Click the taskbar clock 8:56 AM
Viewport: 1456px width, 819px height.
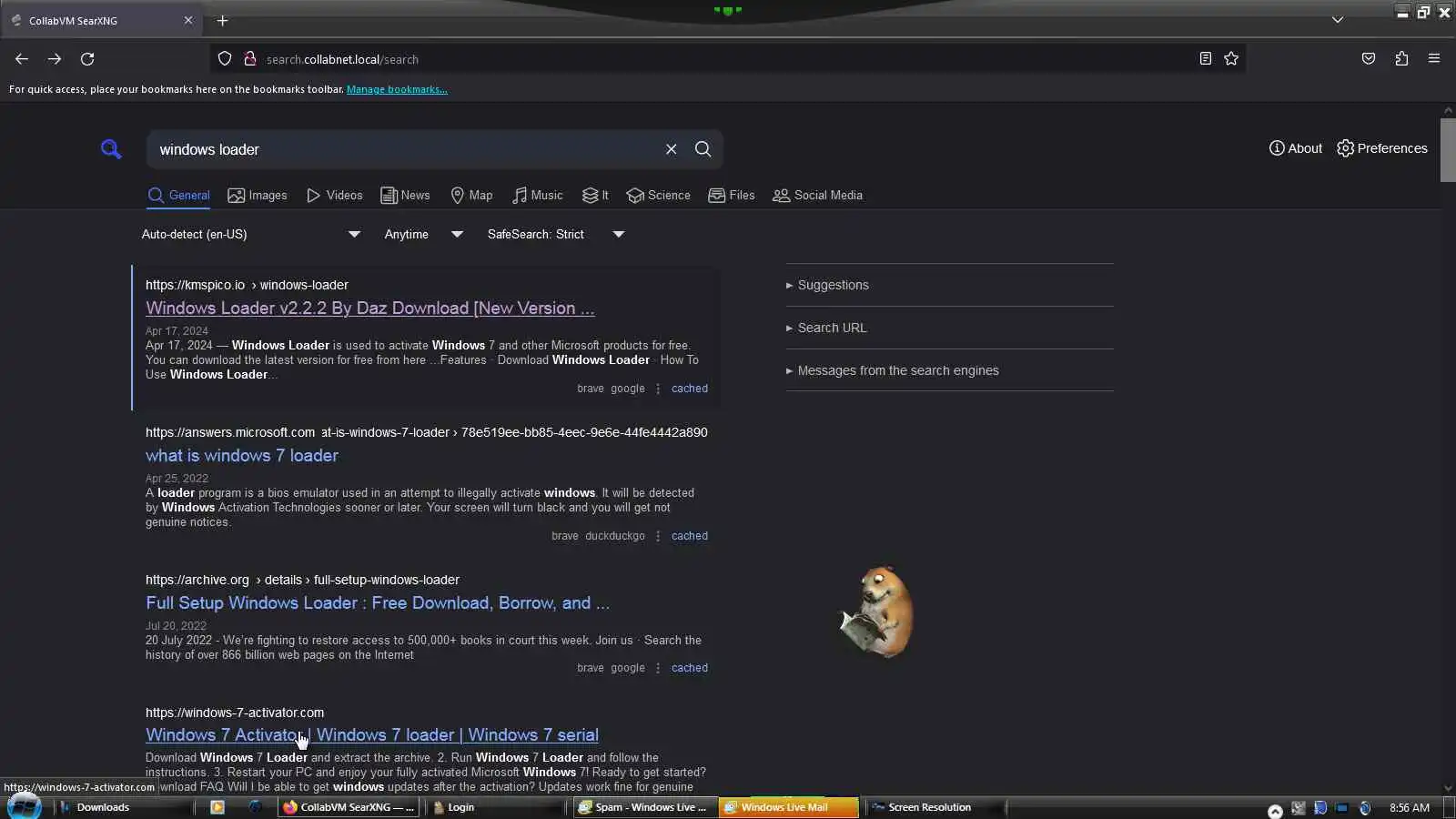coord(1409,807)
